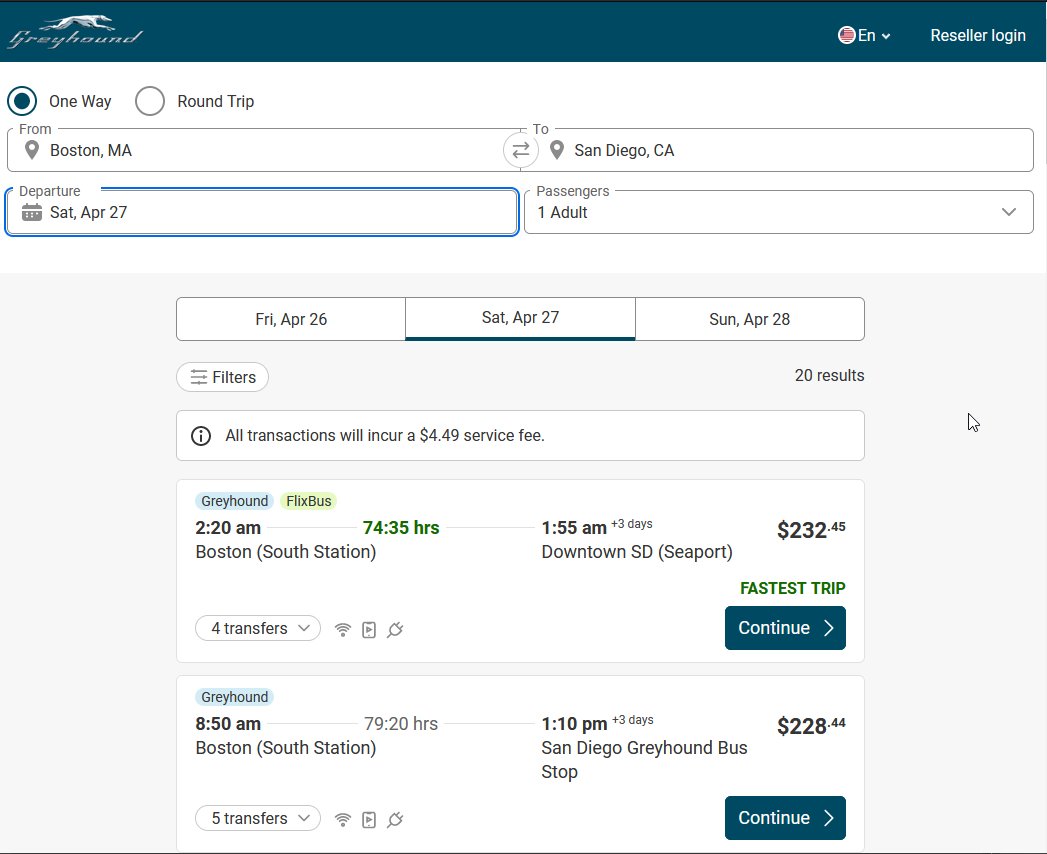
Task: Click the entertainment icon on the 8:50 am trip
Action: [x=369, y=819]
